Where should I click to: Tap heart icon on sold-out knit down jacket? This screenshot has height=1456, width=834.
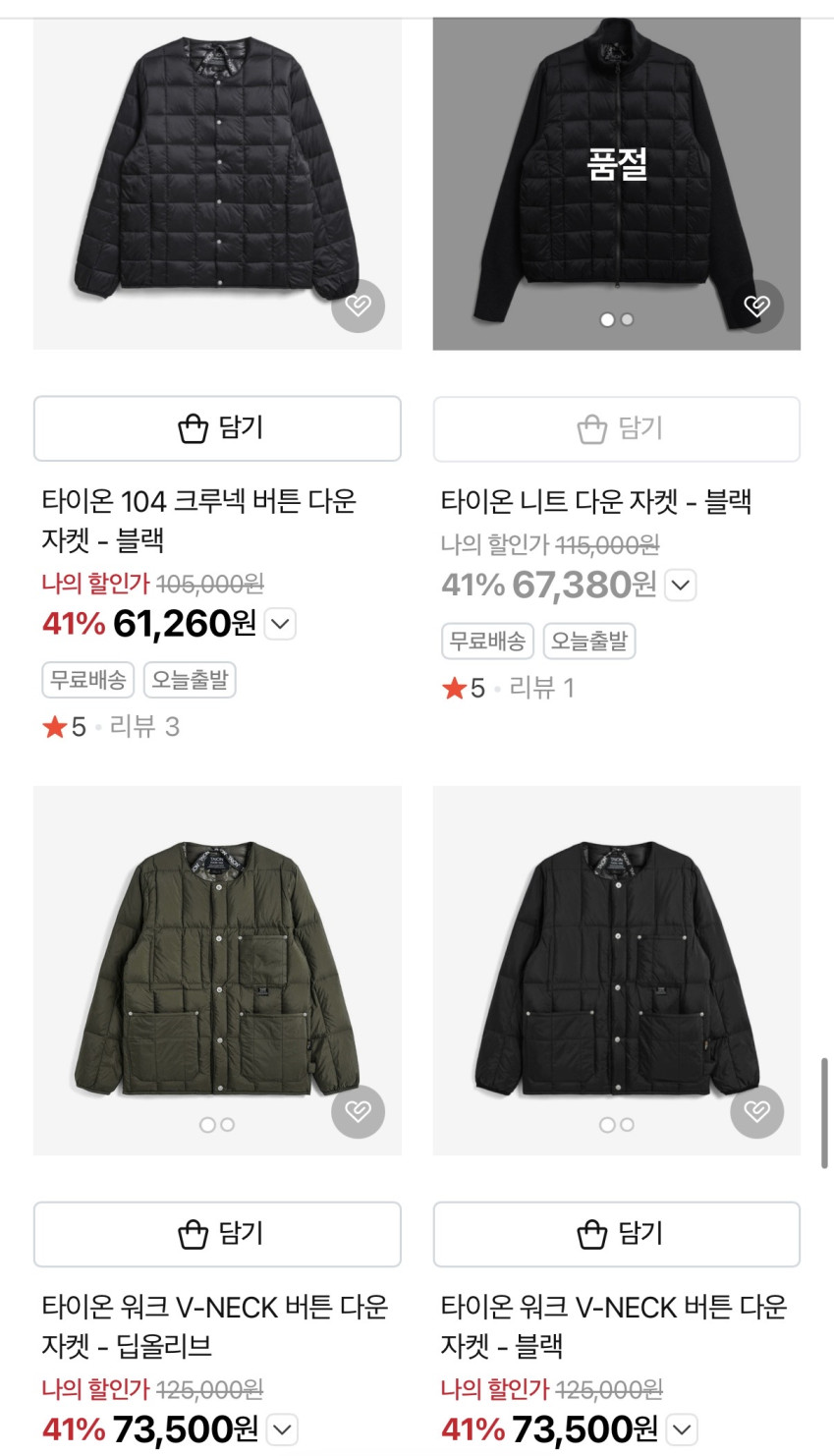pos(756,306)
